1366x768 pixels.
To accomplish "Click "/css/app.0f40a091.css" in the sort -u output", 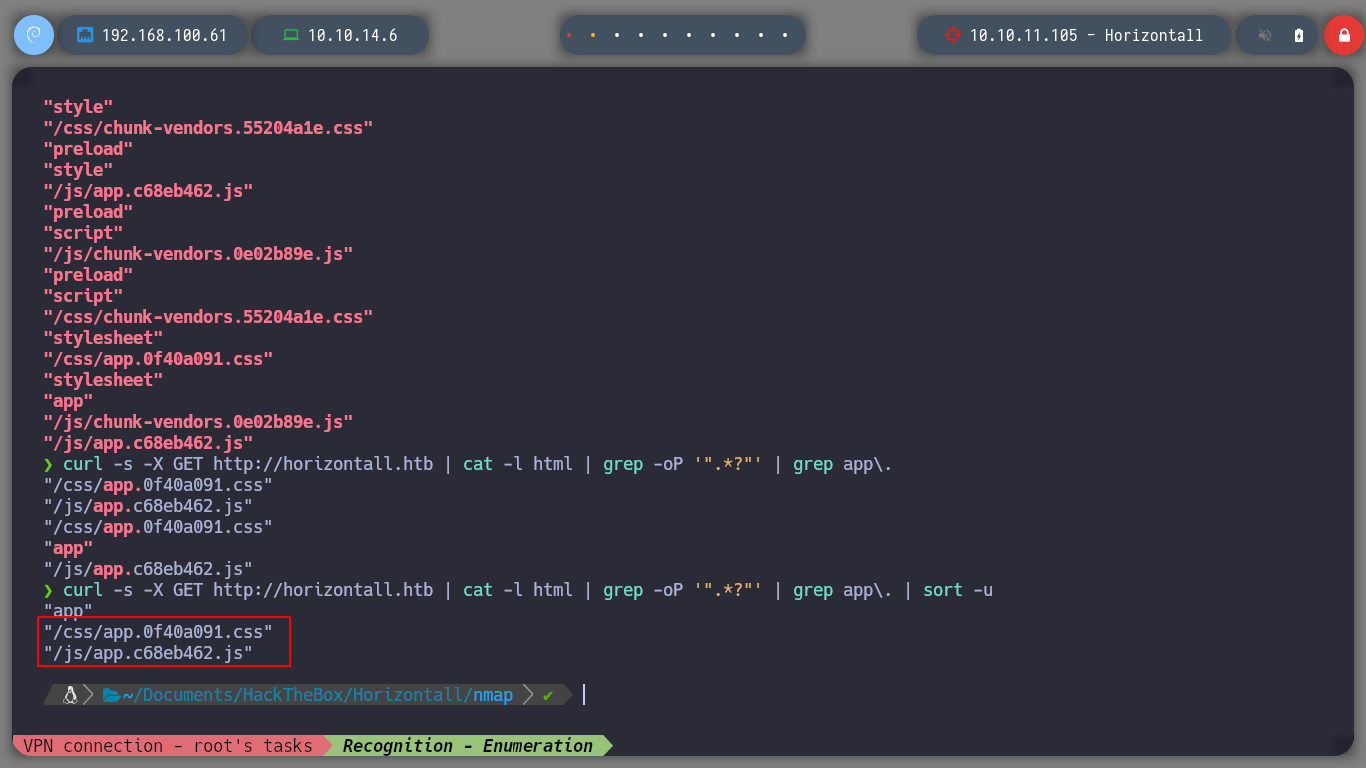I will point(158,632).
